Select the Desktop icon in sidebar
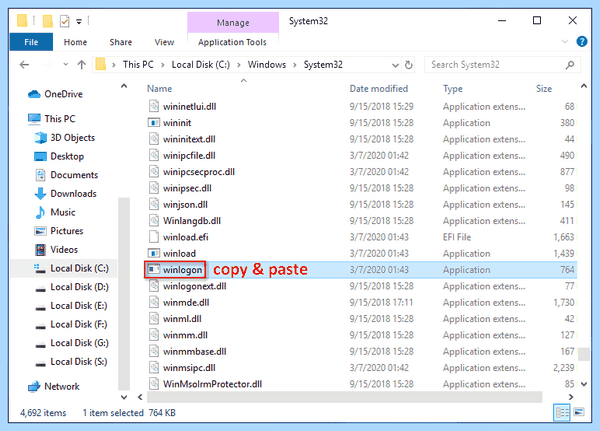 (x=40, y=156)
